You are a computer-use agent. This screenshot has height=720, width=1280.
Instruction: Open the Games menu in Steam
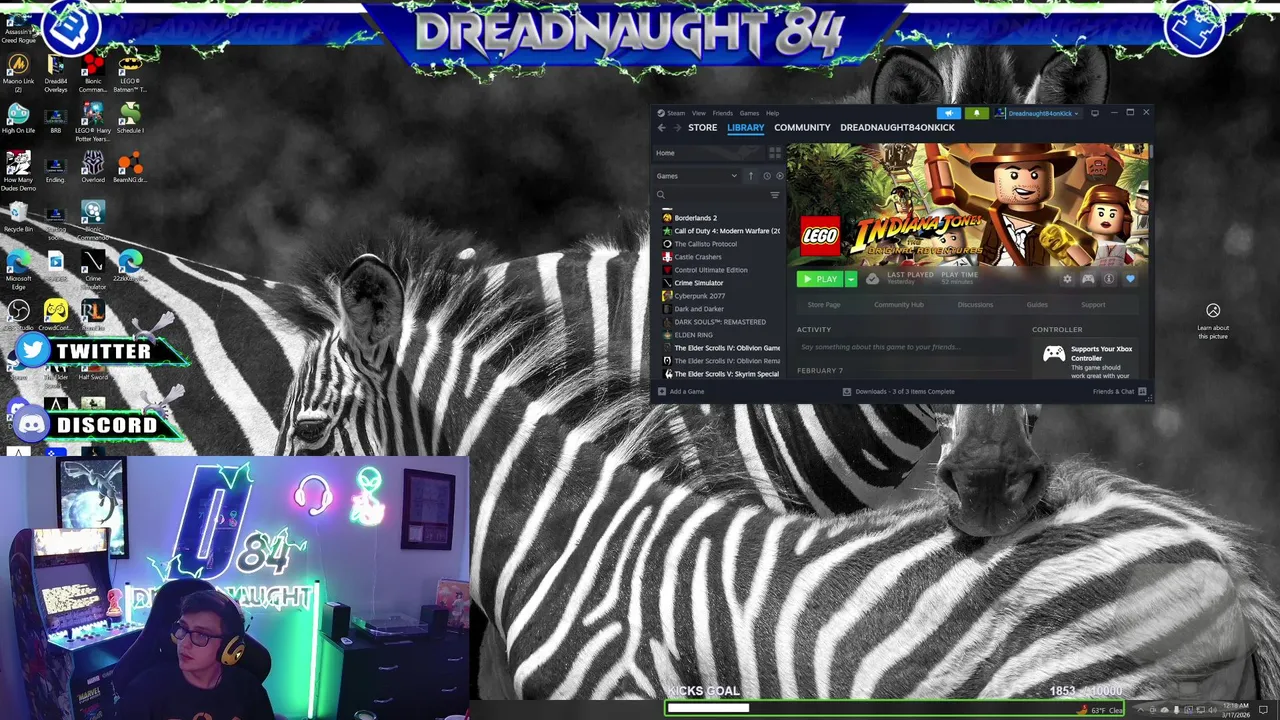tap(749, 113)
